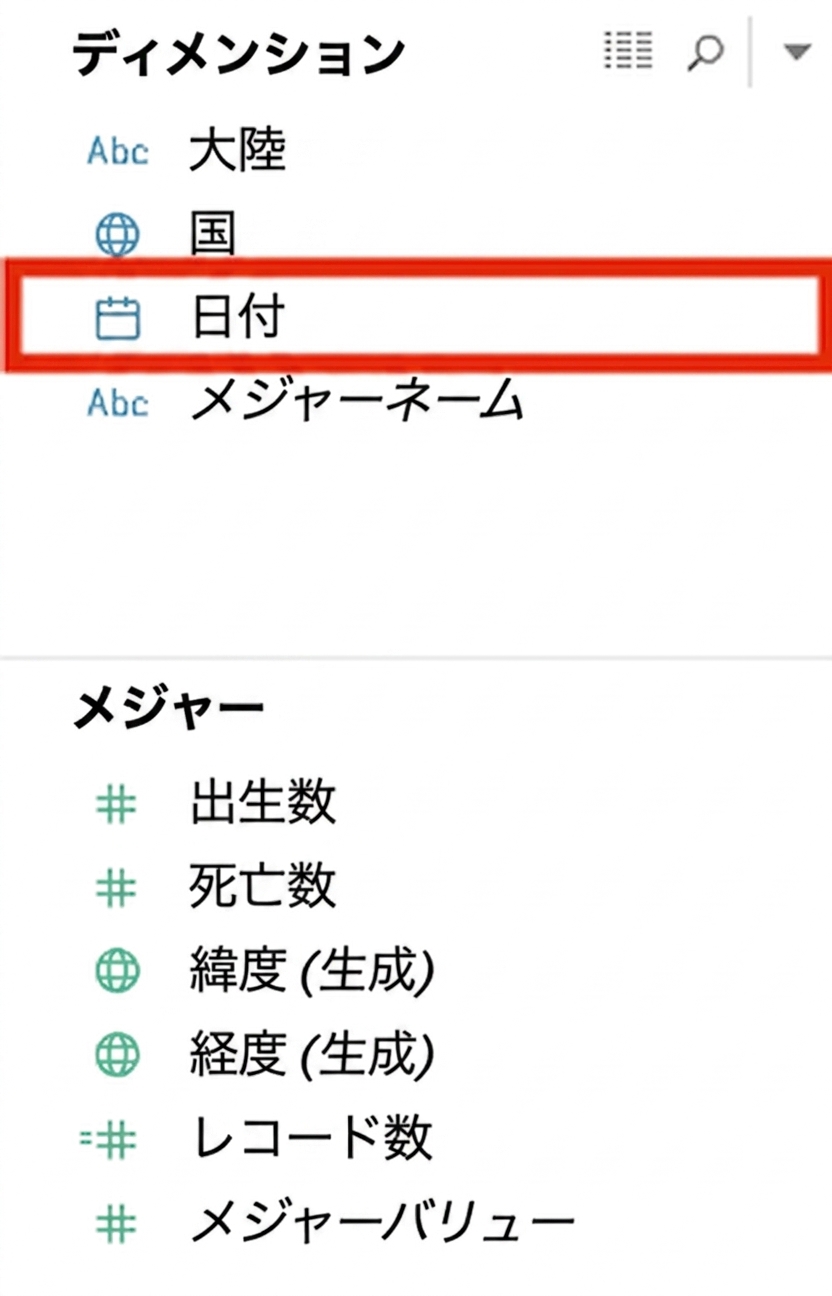Click the calendar icon for 日付
Screen dimensions: 832x1296
(x=118, y=317)
